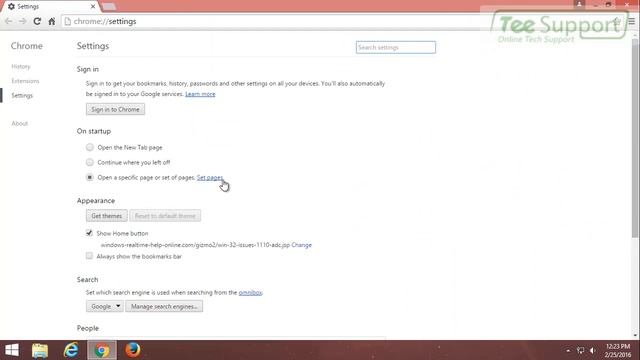Click the On startup heading
The height and width of the screenshot is (360, 640).
[x=94, y=131]
